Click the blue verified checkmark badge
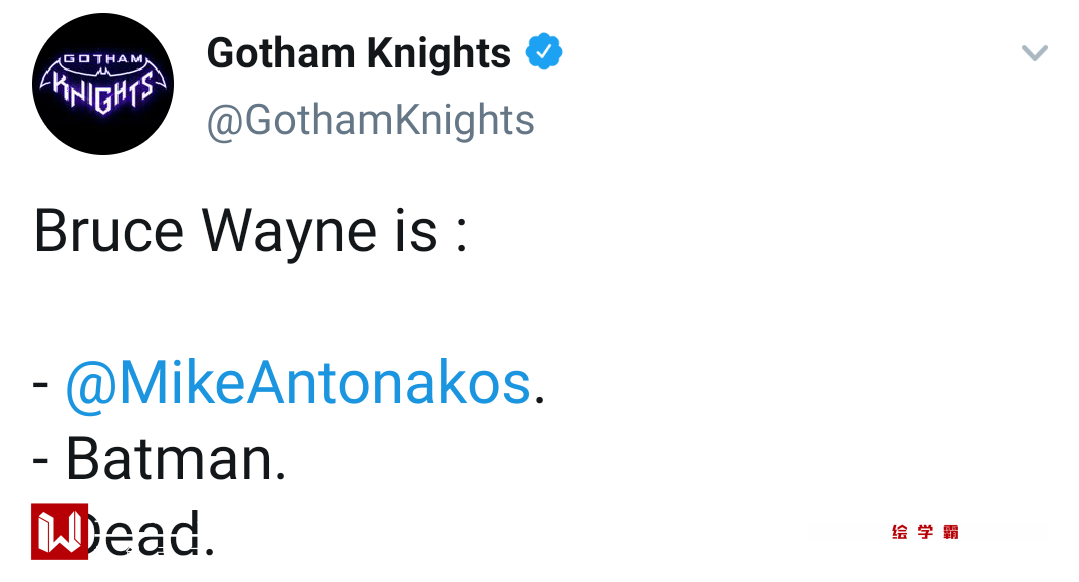This screenshot has width=1079, height=582. (544, 52)
